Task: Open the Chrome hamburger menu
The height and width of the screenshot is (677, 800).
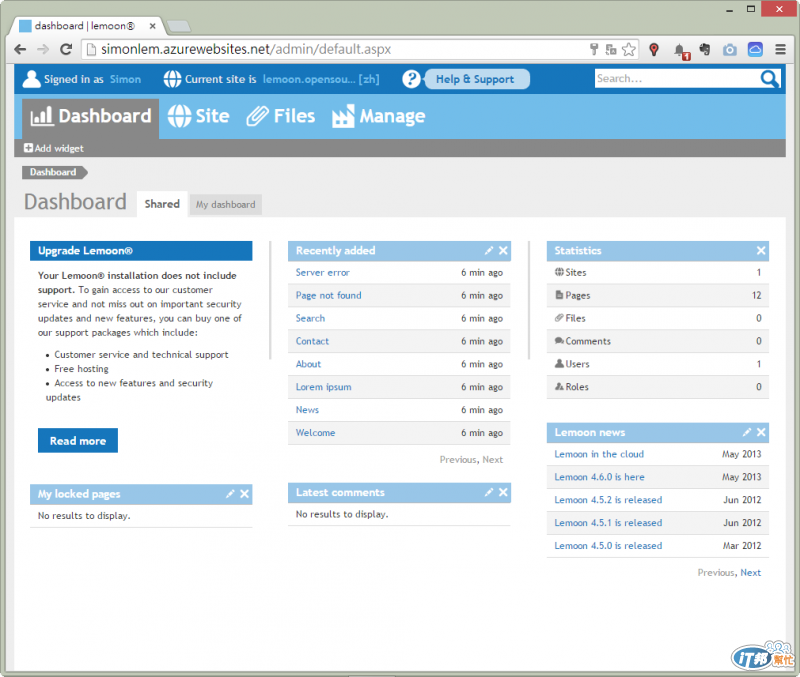Action: pos(780,49)
